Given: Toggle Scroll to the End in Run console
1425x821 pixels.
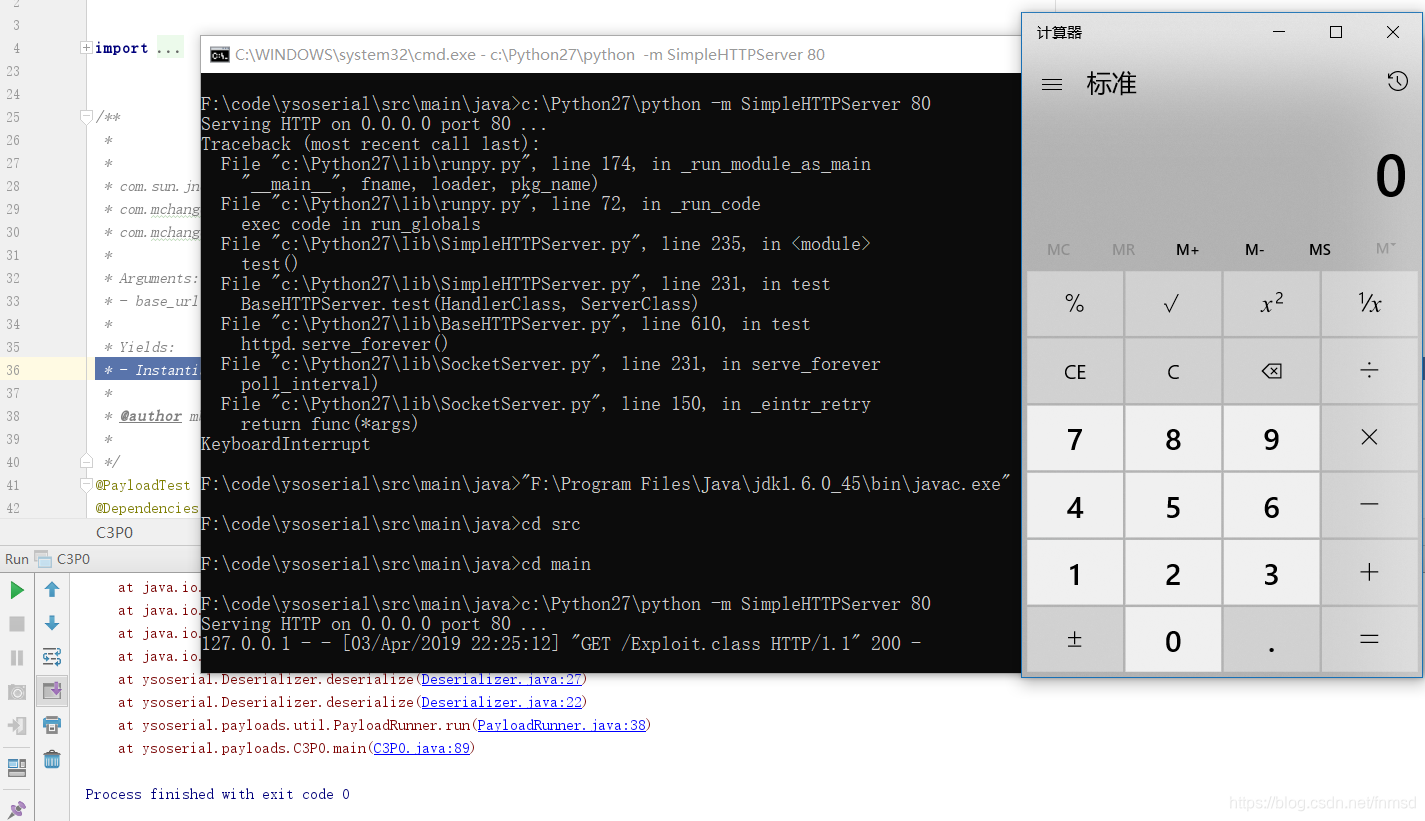Looking at the screenshot, I should click(52, 690).
